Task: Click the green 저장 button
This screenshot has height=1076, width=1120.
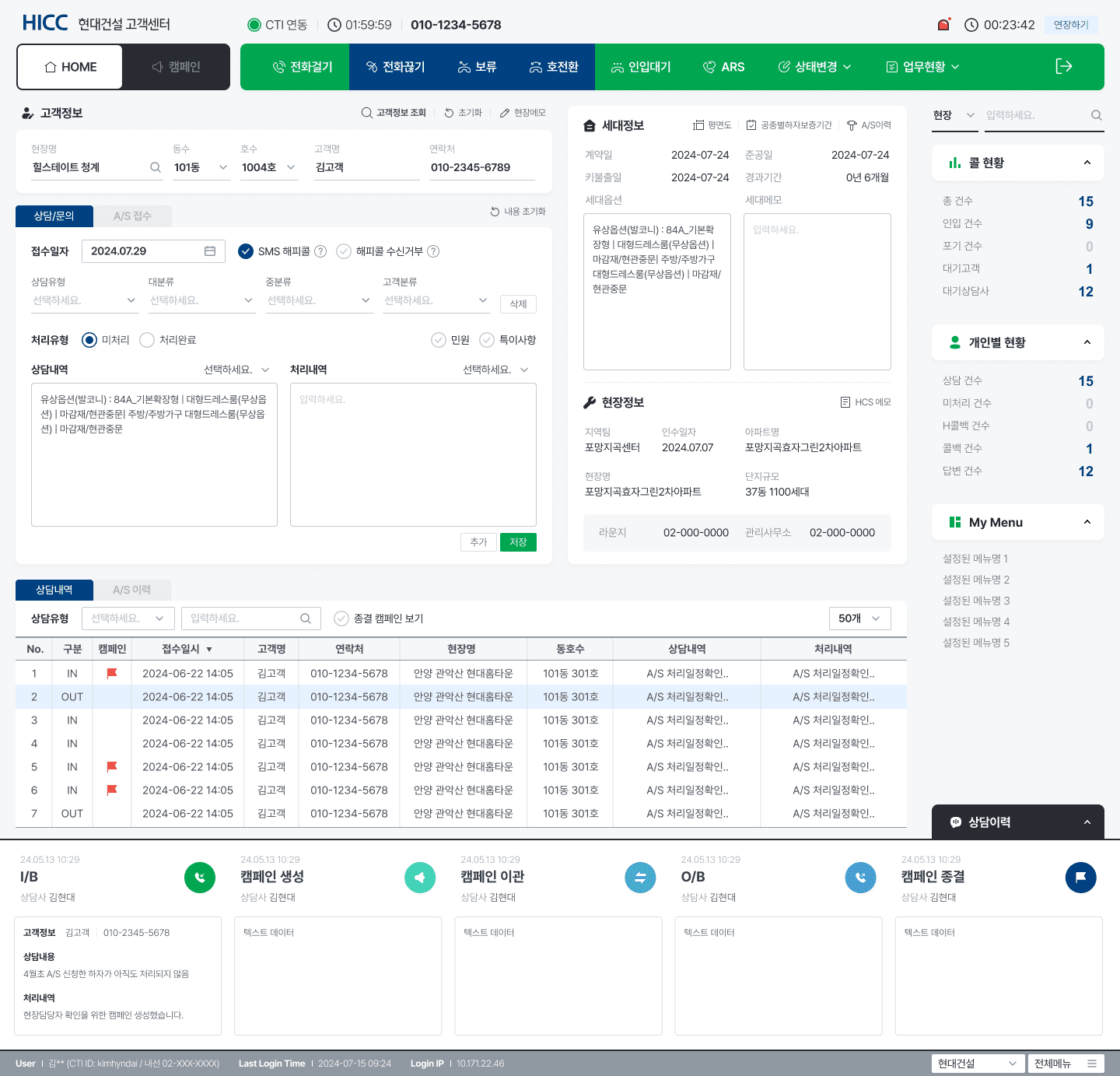Action: click(518, 542)
